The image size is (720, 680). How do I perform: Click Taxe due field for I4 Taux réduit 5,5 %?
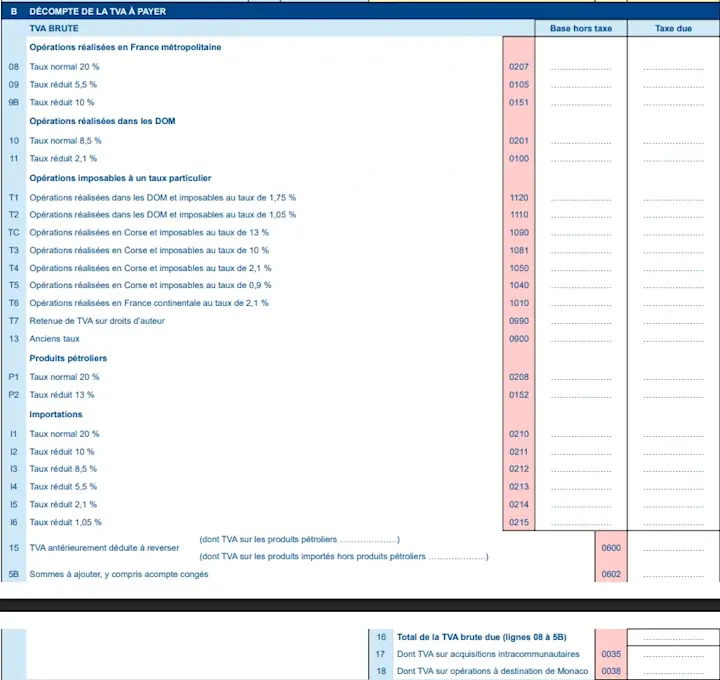click(673, 487)
